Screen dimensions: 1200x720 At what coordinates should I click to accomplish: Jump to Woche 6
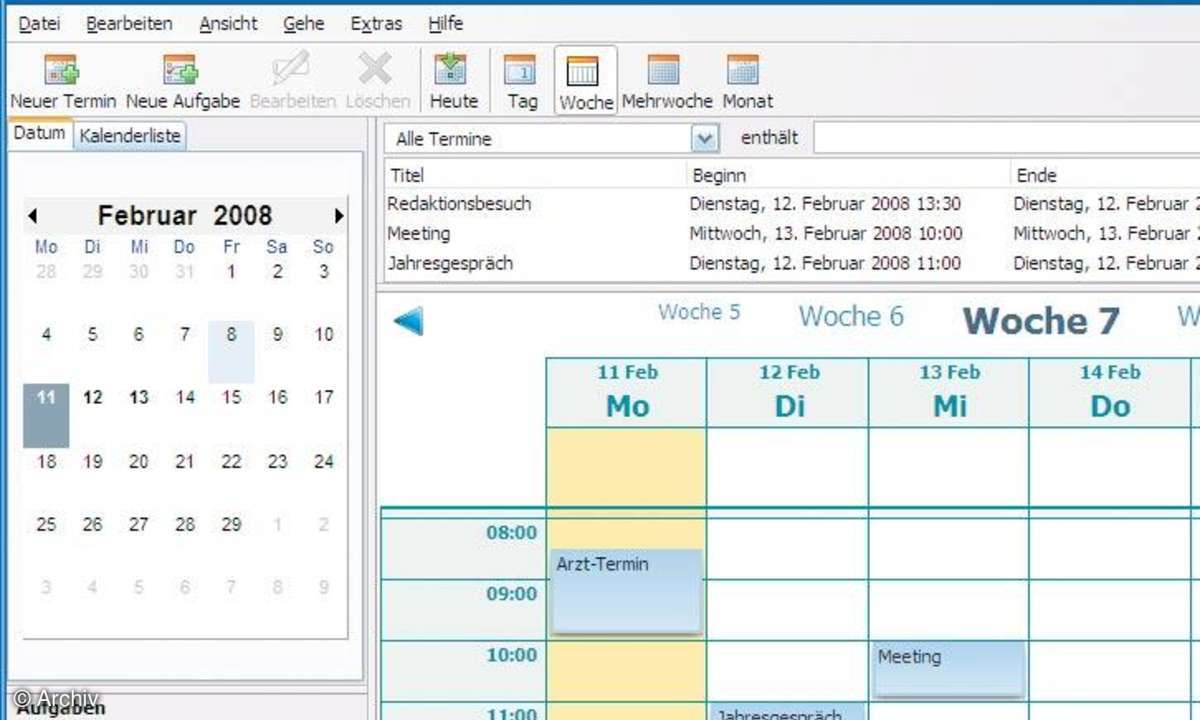(x=851, y=316)
